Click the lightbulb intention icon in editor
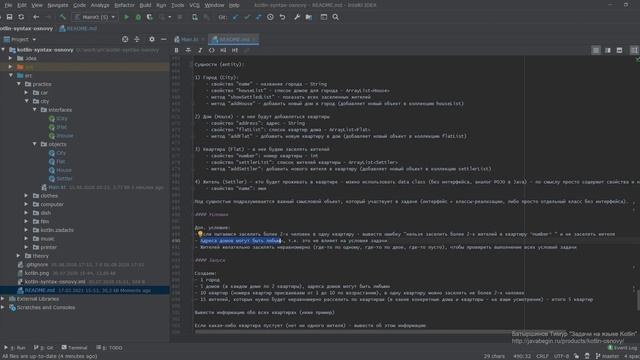Viewport: 640px width, 360px height. 200,234
